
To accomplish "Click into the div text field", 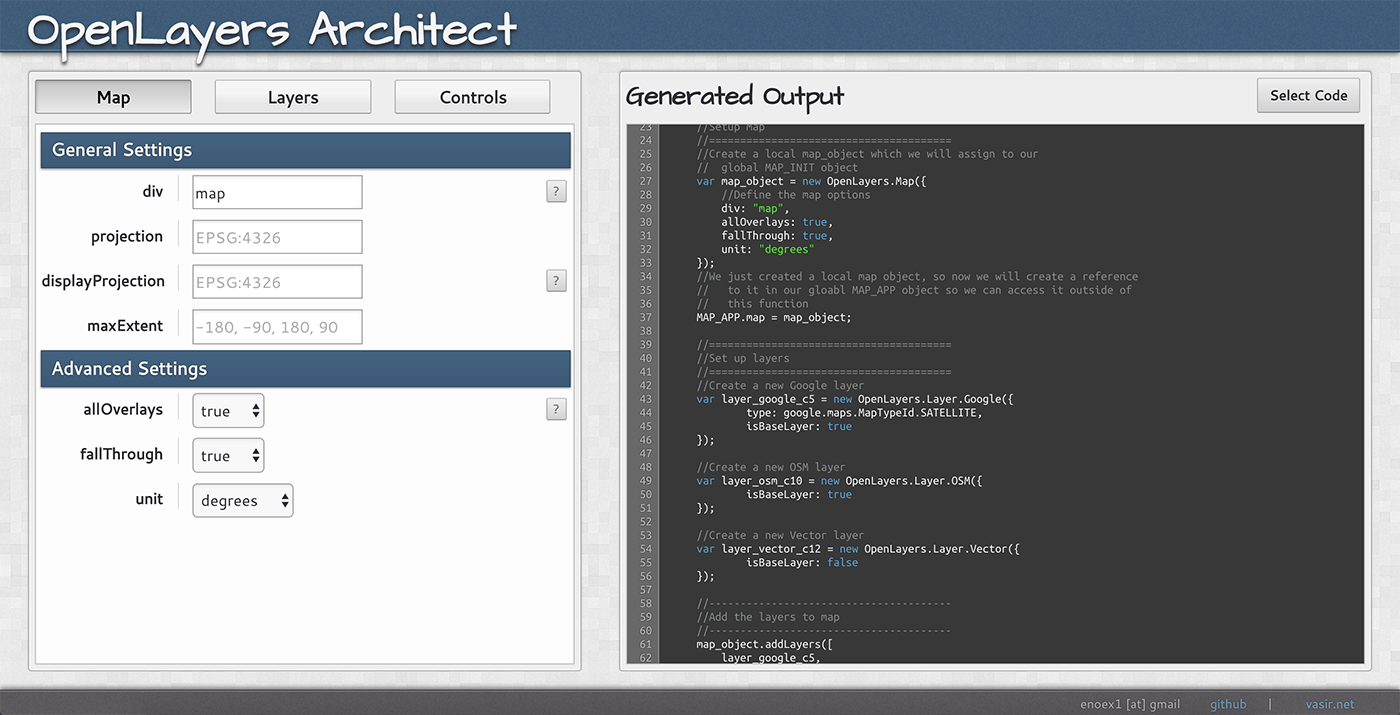I will [277, 193].
